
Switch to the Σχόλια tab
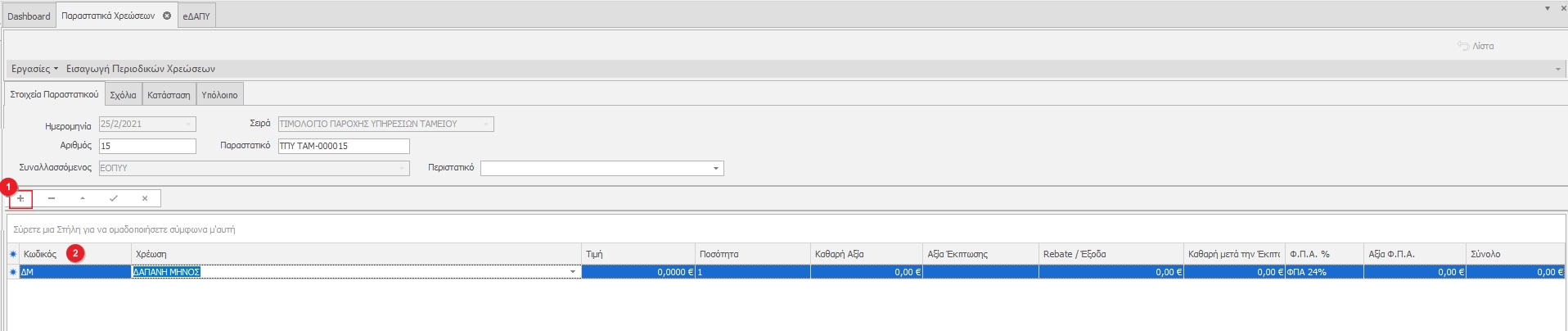[123, 95]
